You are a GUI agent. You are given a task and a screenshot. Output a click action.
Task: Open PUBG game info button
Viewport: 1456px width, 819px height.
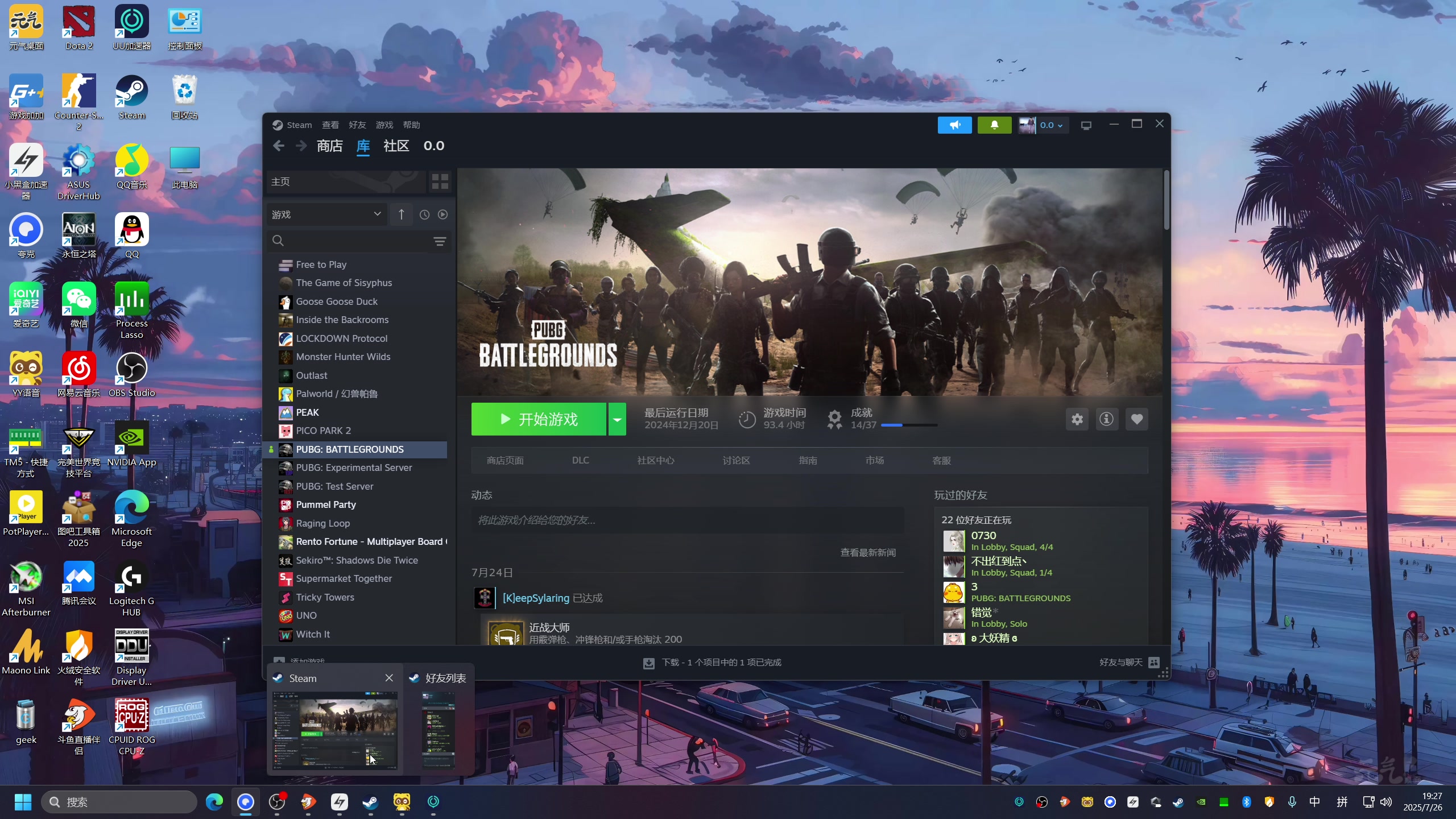pos(1107,419)
